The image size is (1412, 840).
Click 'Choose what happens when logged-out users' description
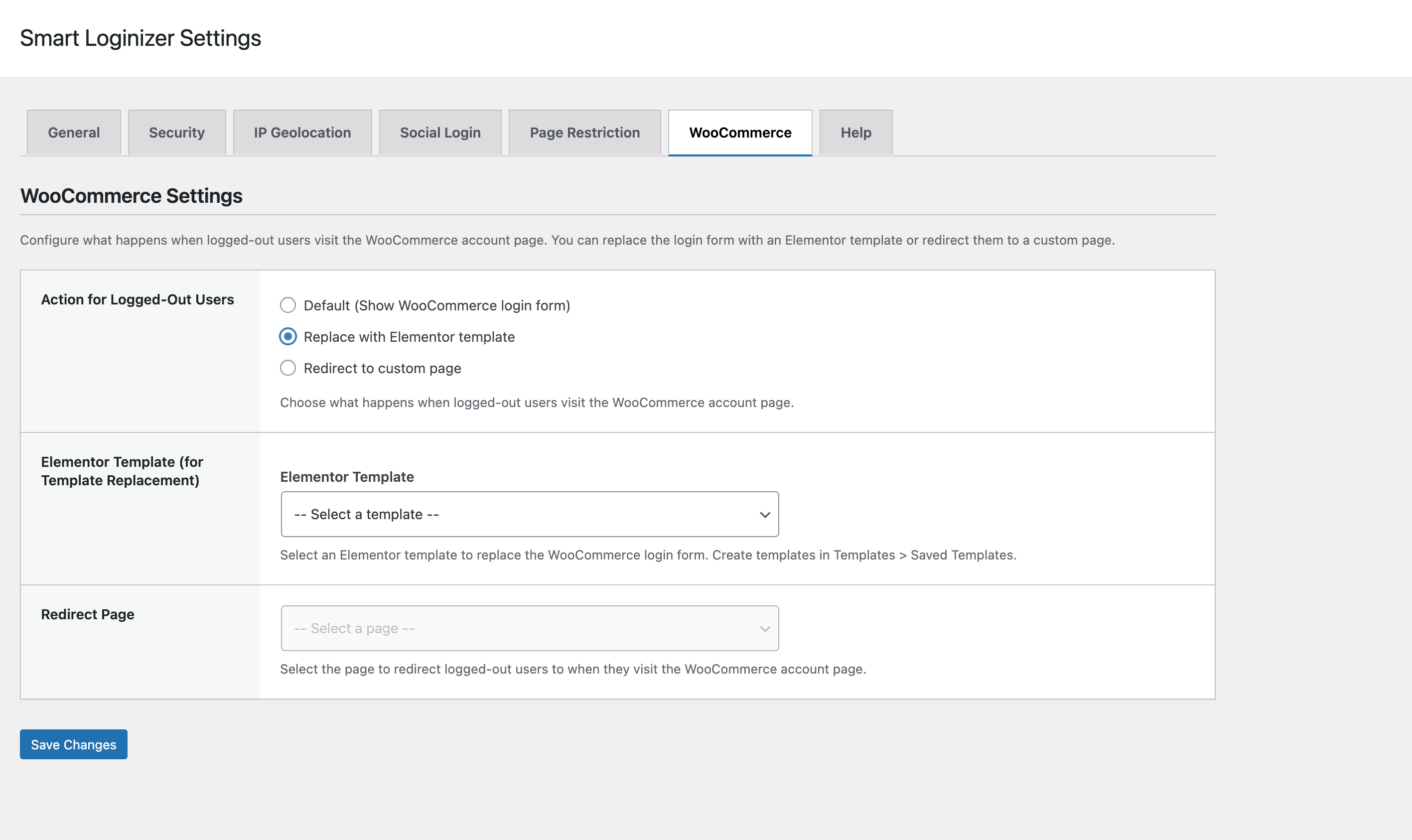tap(537, 403)
